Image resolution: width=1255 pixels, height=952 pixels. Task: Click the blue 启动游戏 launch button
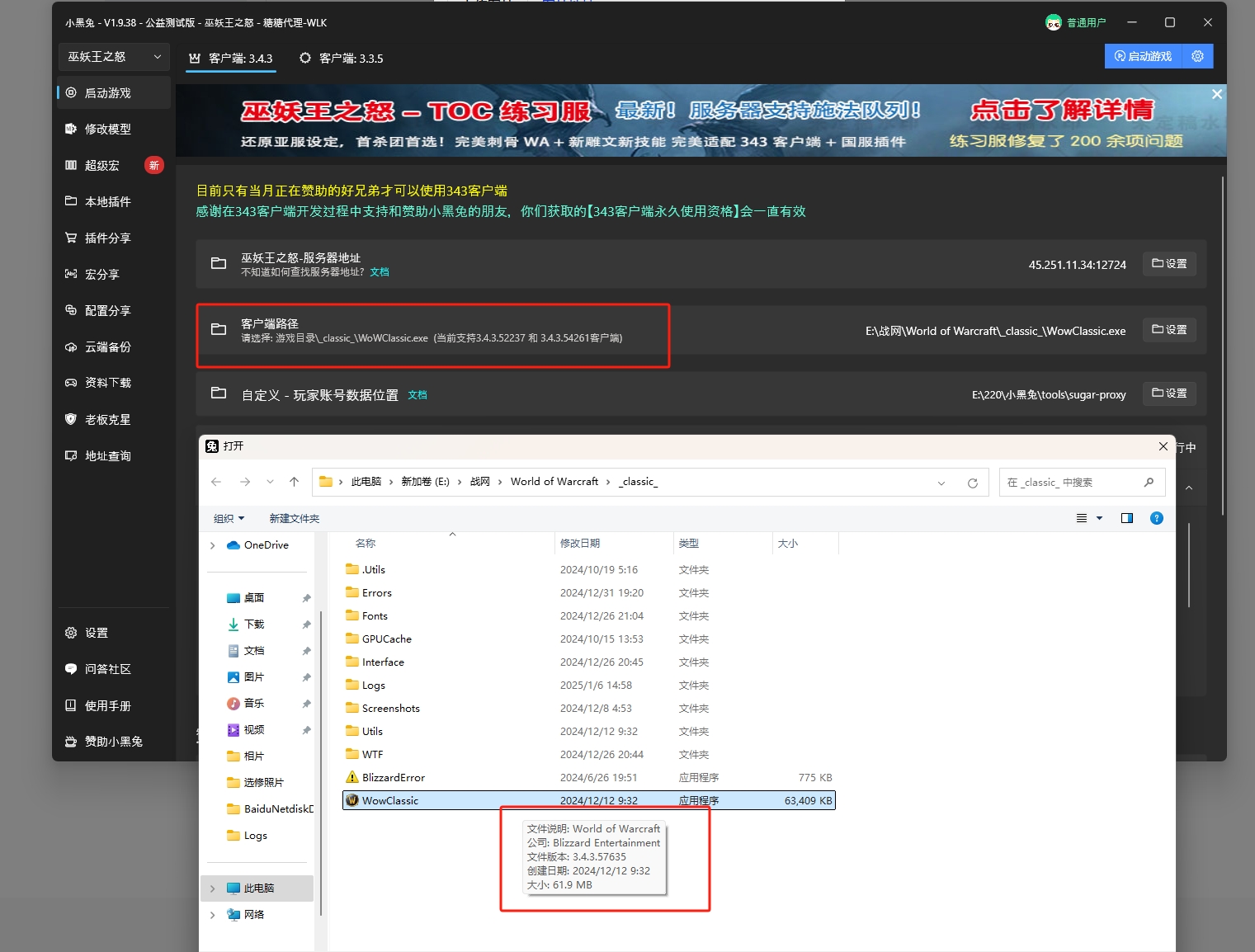pyautogui.click(x=1144, y=56)
